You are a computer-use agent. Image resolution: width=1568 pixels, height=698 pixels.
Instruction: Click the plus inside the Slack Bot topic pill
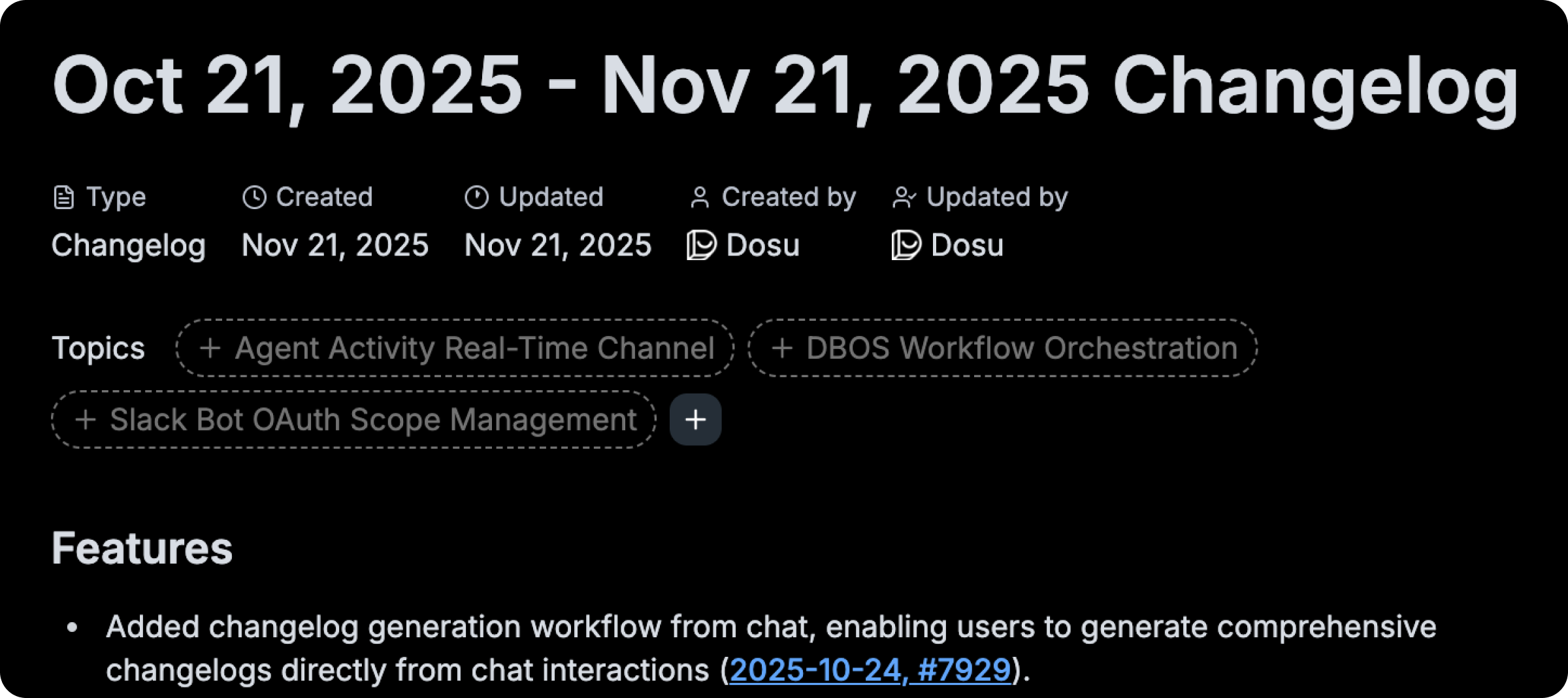click(86, 420)
